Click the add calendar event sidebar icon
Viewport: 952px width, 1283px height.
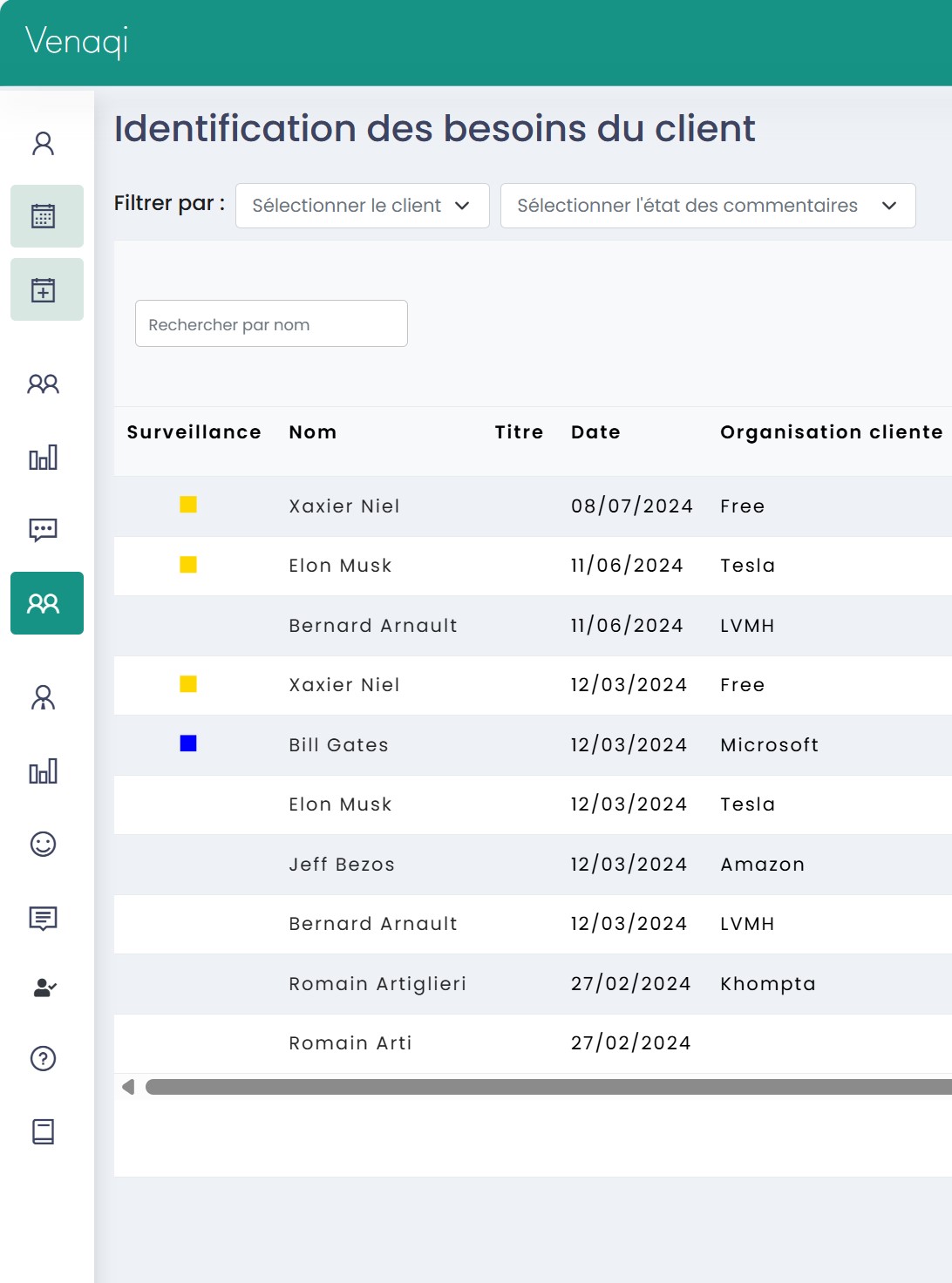pyautogui.click(x=44, y=289)
